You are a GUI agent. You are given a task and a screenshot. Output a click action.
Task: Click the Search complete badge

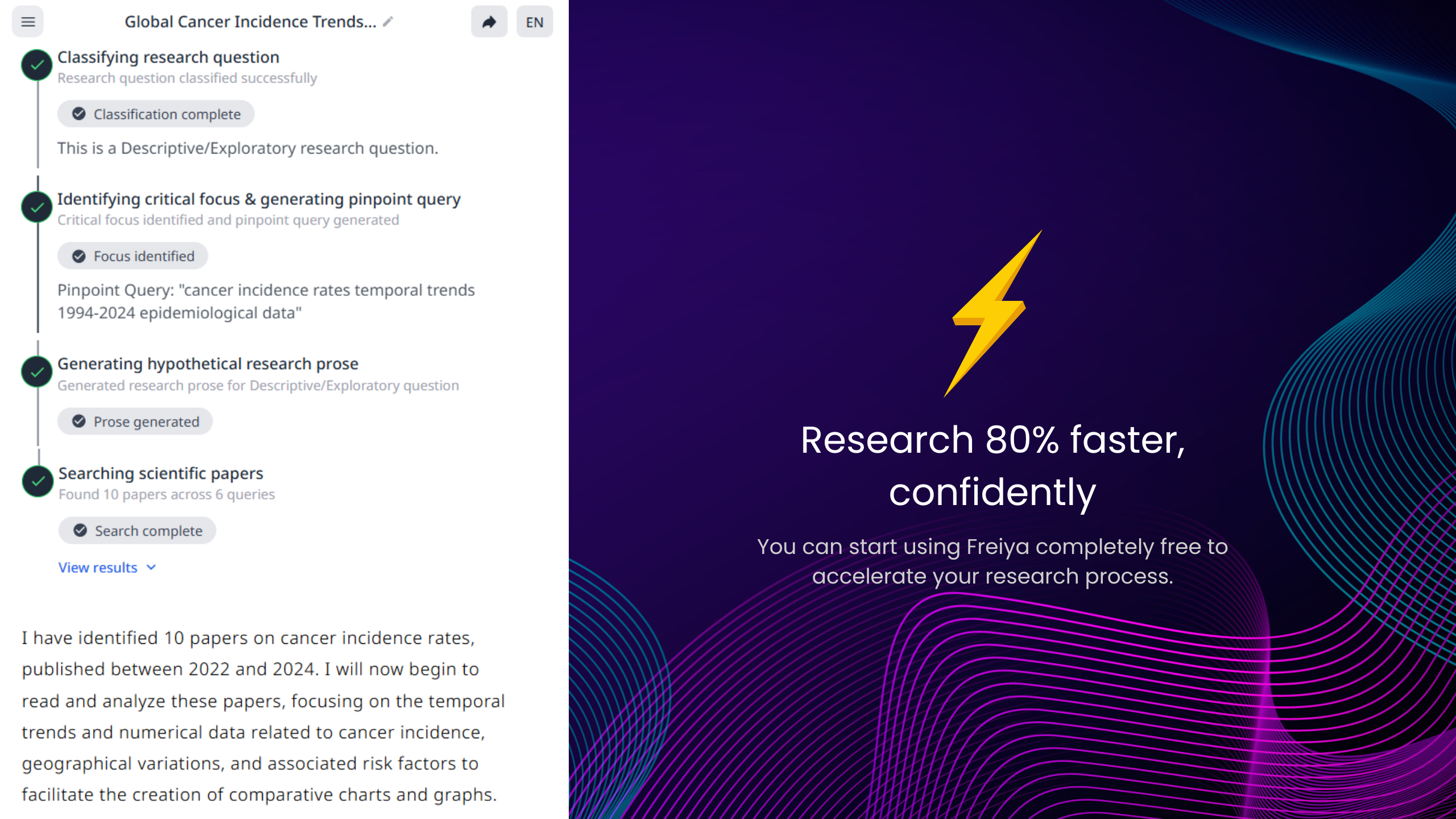click(138, 531)
